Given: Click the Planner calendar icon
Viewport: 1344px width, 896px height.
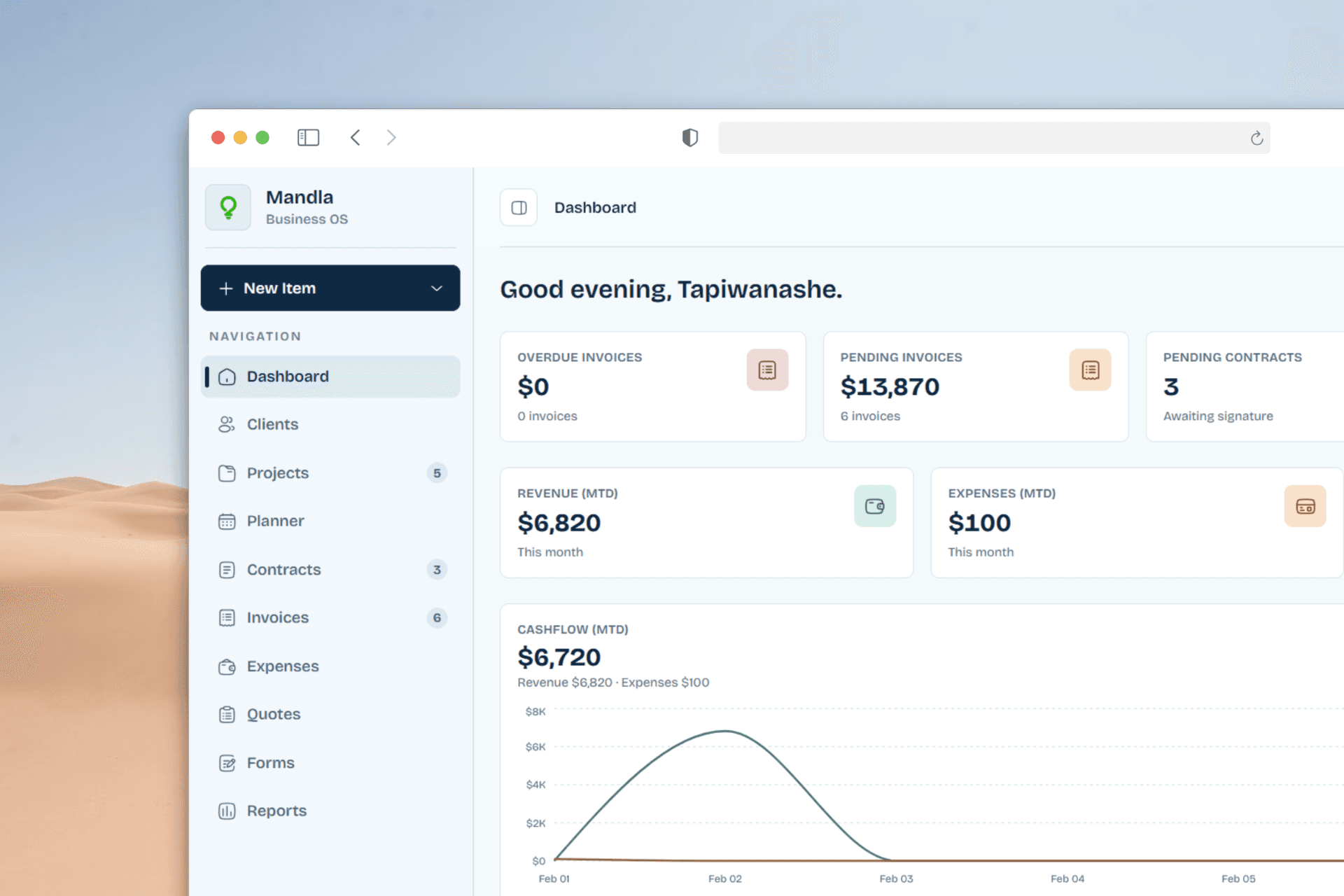Looking at the screenshot, I should click(x=227, y=521).
